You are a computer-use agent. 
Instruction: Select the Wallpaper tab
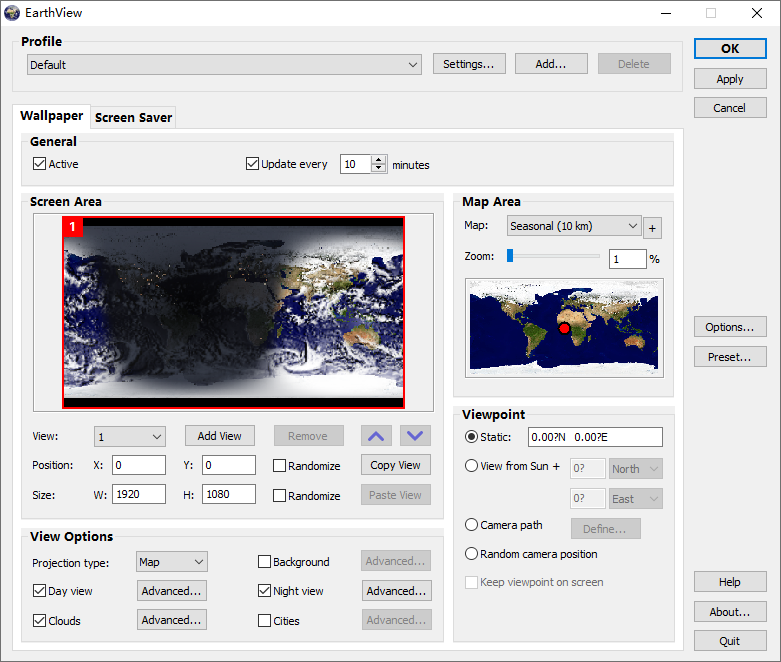(51, 116)
